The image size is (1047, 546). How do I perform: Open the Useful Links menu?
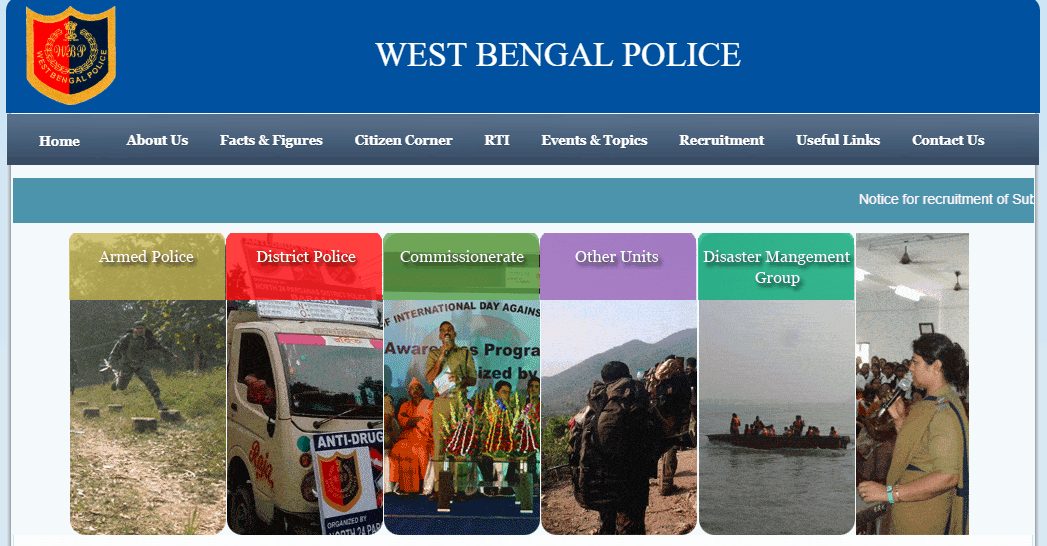pos(838,140)
